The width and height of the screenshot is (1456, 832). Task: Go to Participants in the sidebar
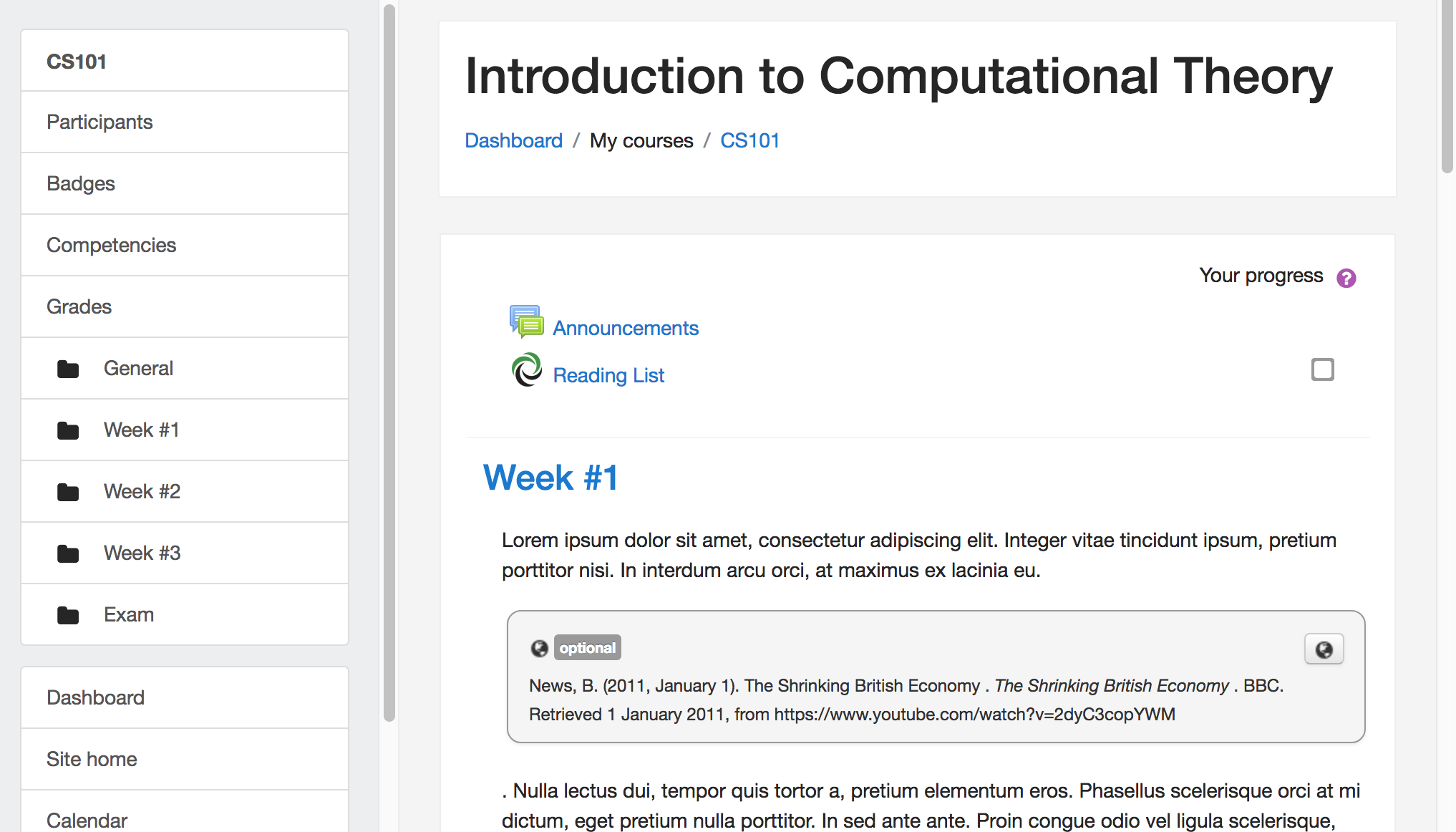[100, 122]
